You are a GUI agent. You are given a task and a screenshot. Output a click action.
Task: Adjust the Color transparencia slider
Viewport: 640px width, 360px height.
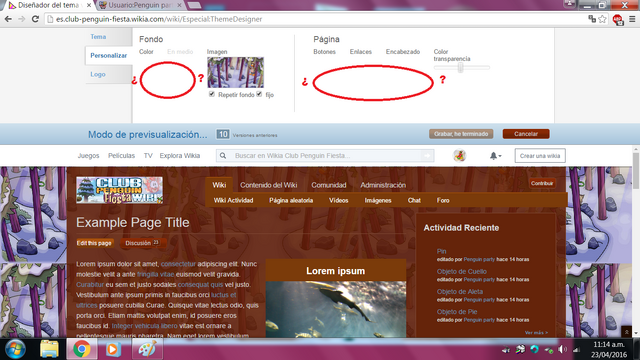[x=461, y=67]
